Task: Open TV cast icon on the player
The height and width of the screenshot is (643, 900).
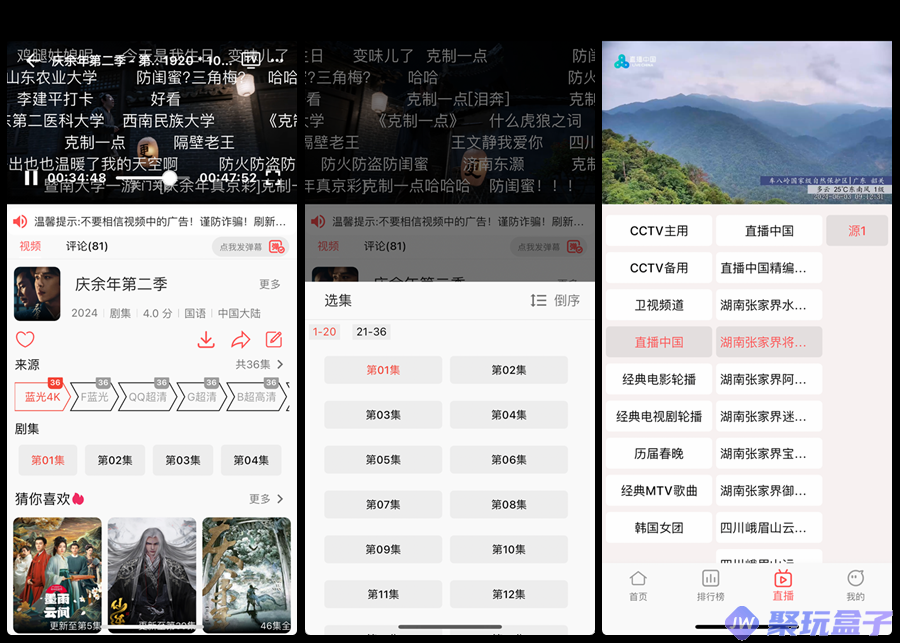Action: tap(251, 59)
